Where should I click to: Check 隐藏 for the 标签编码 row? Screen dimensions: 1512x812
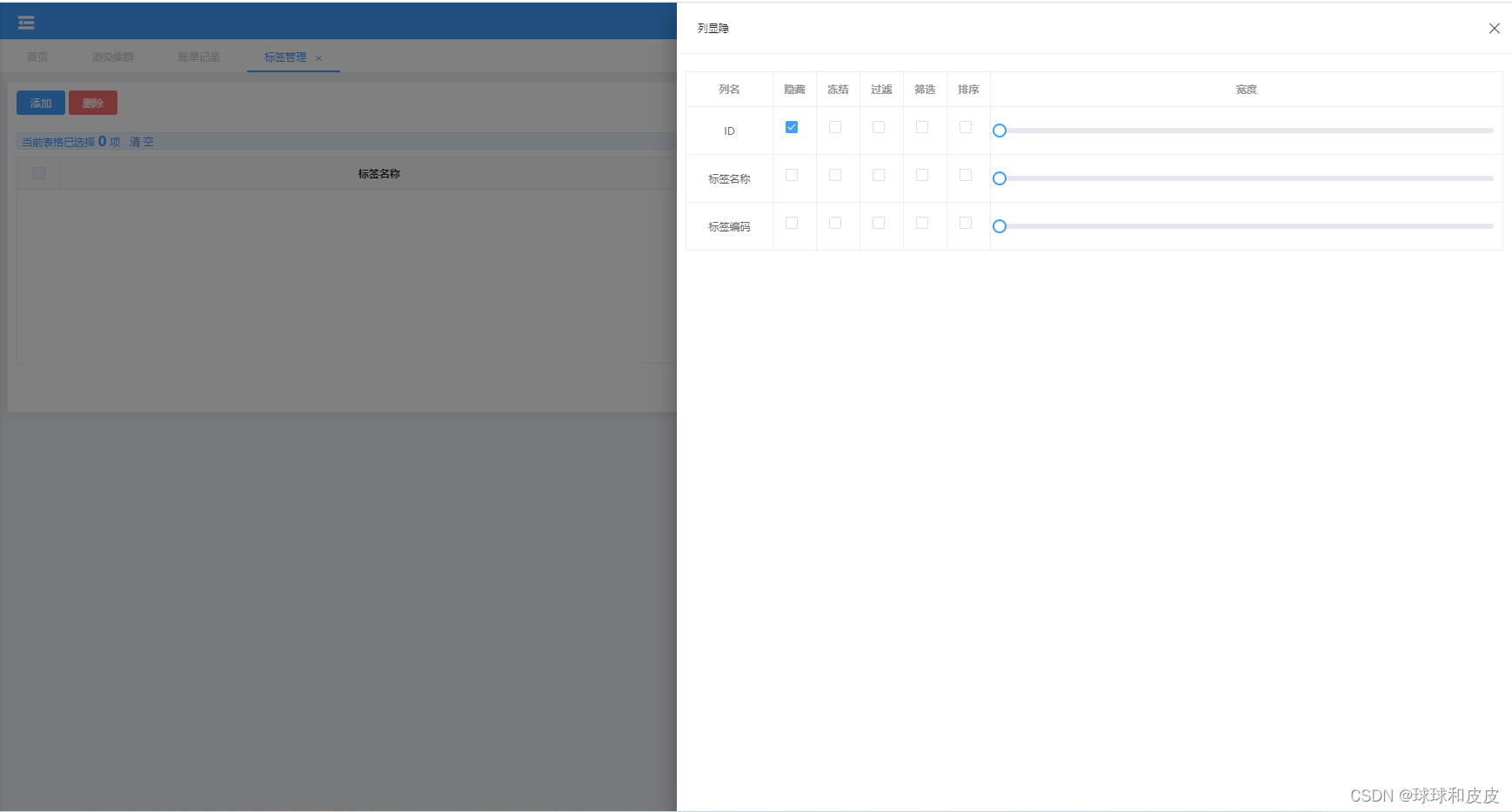coord(792,223)
